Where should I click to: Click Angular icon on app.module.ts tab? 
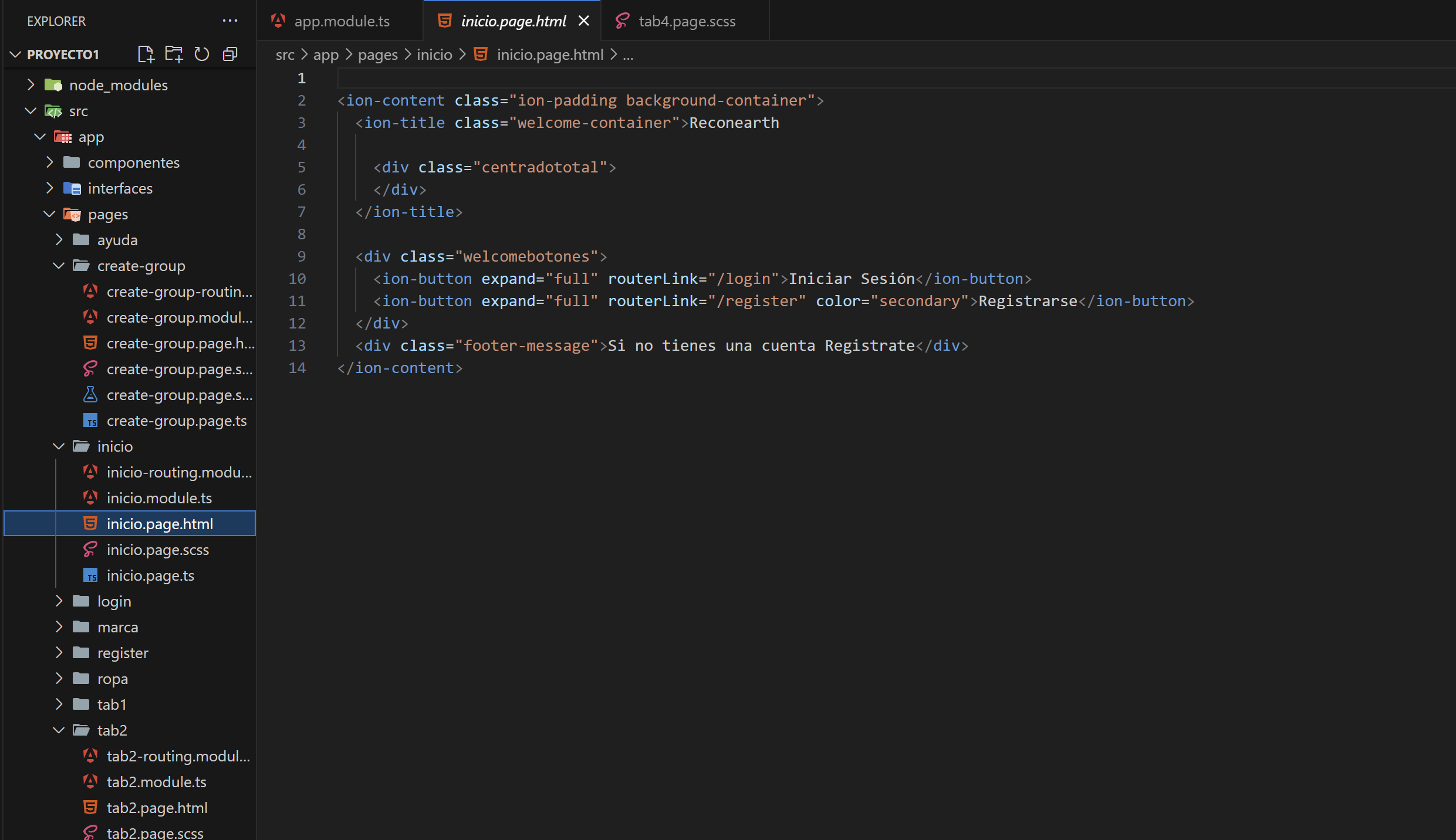click(278, 21)
